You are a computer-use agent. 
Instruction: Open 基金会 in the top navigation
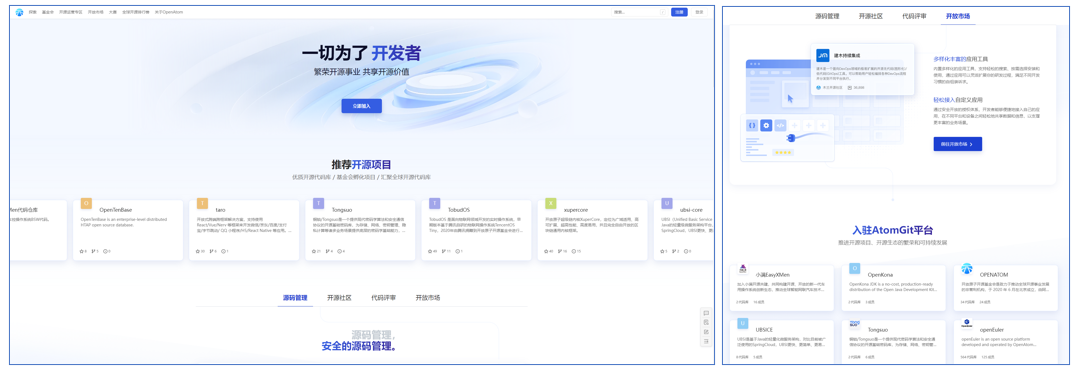47,12
